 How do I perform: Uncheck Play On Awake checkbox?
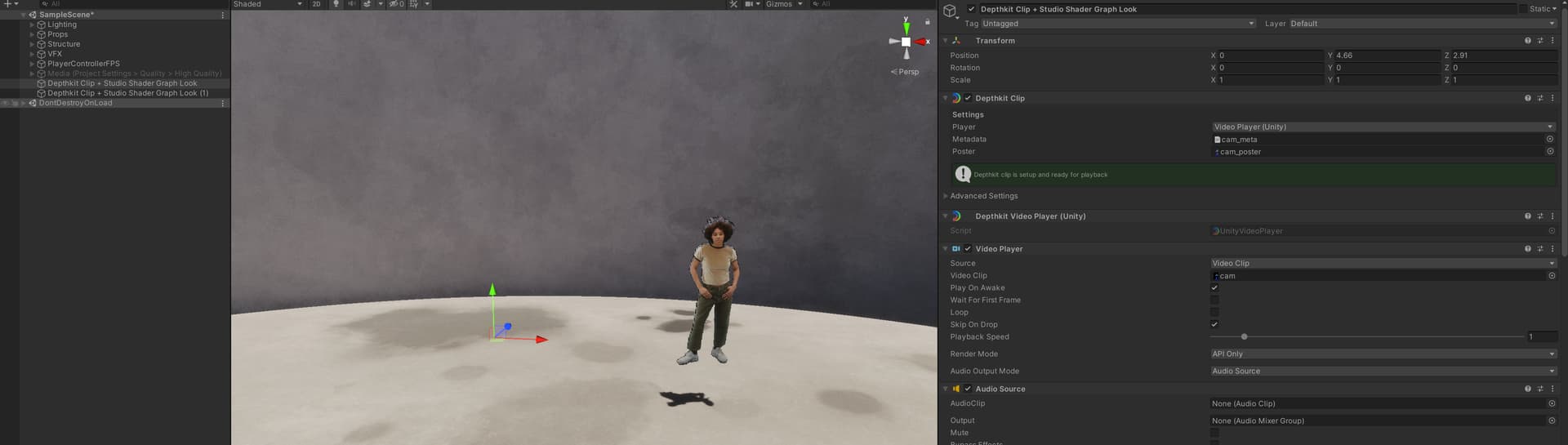click(x=1214, y=288)
